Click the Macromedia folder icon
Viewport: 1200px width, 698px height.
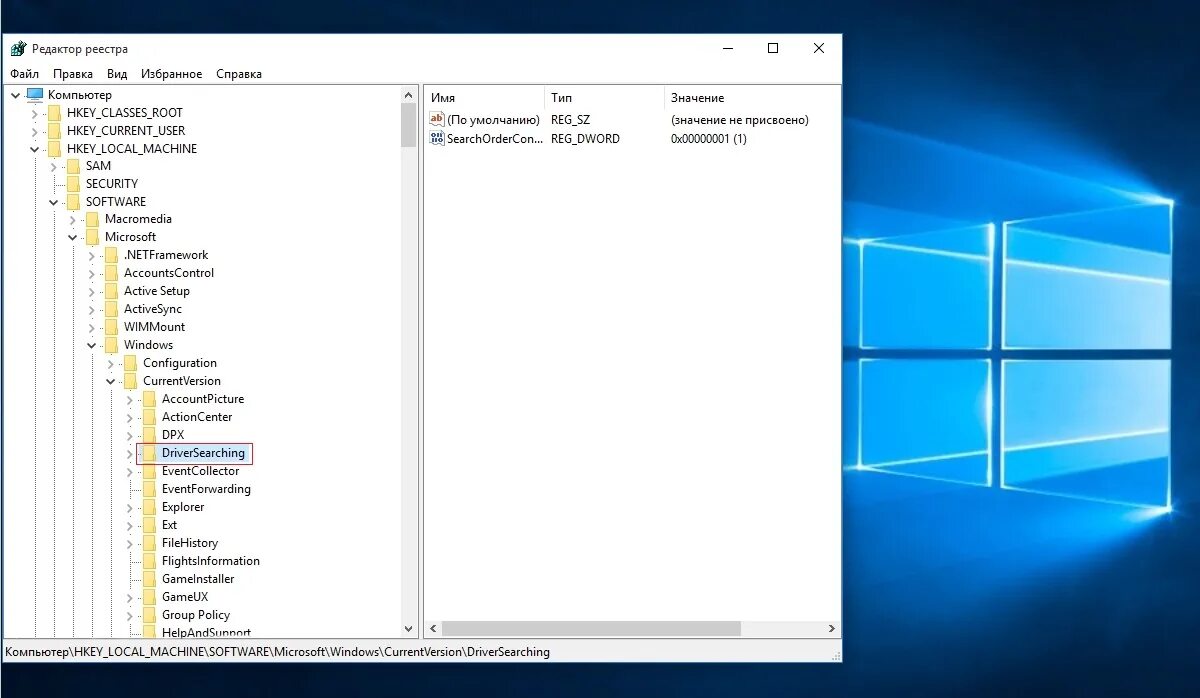(x=92, y=219)
